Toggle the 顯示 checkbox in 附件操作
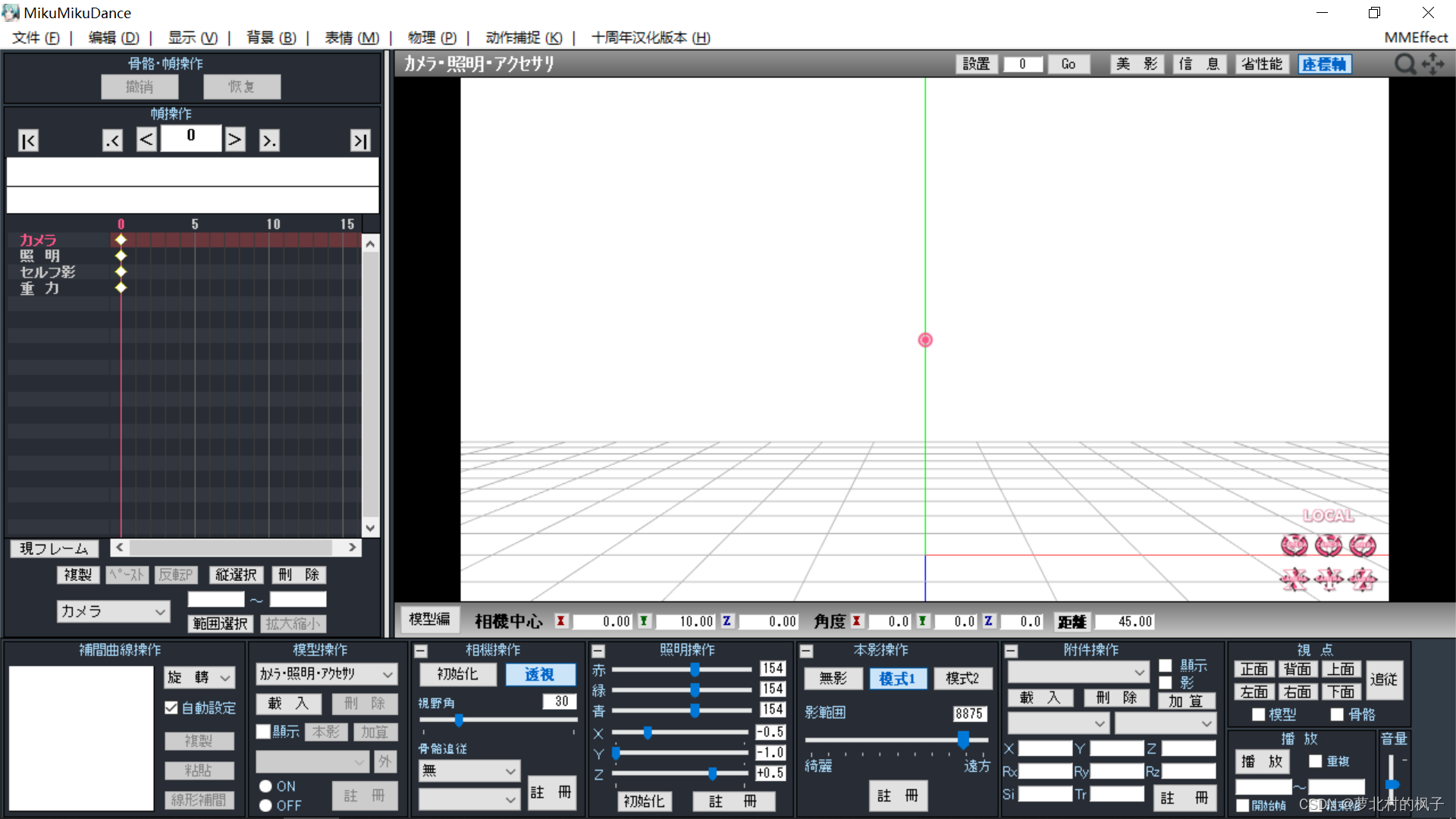1456x819 pixels. coord(1166,666)
